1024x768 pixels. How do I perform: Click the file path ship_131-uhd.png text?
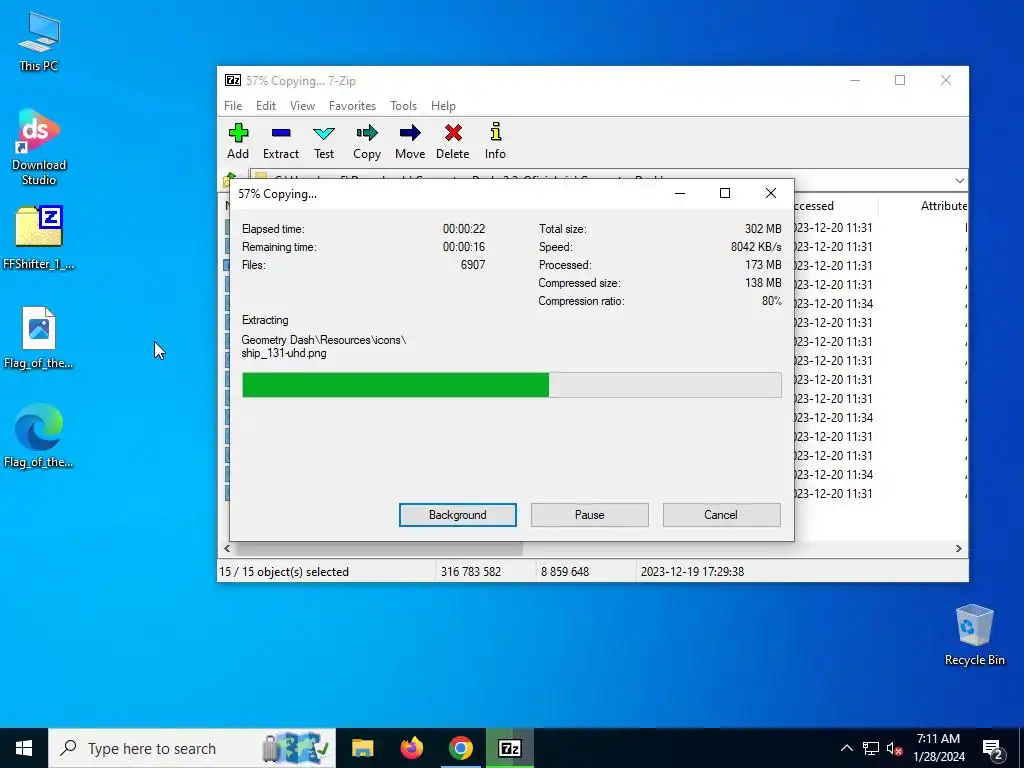284,353
